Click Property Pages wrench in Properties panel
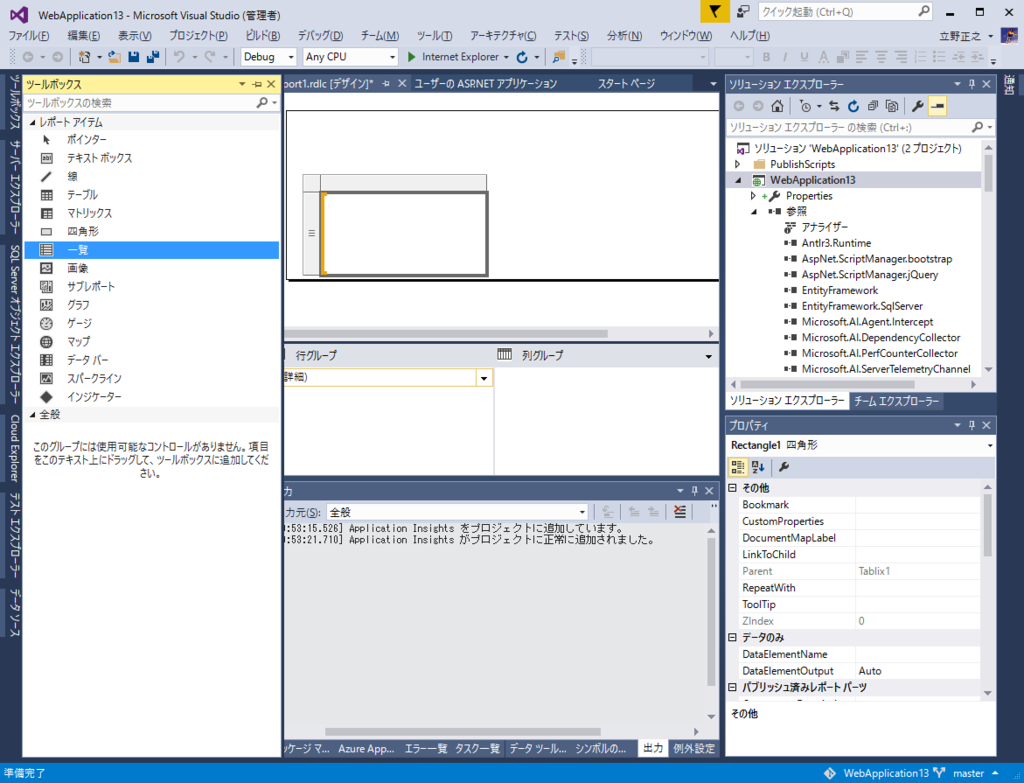Image resolution: width=1024 pixels, height=783 pixels. click(784, 467)
